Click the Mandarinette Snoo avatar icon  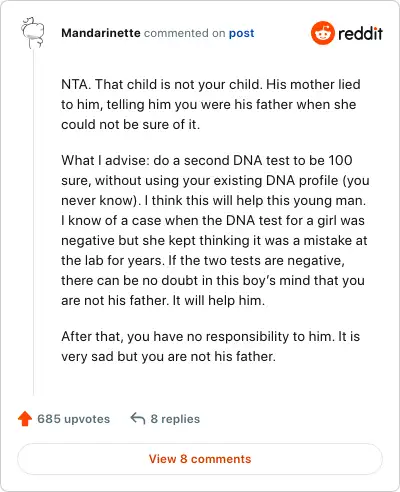(33, 33)
